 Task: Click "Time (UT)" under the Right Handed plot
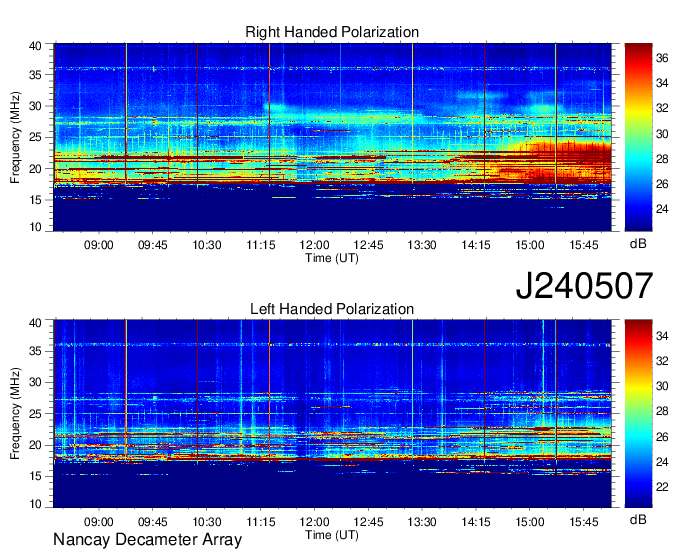point(332,258)
